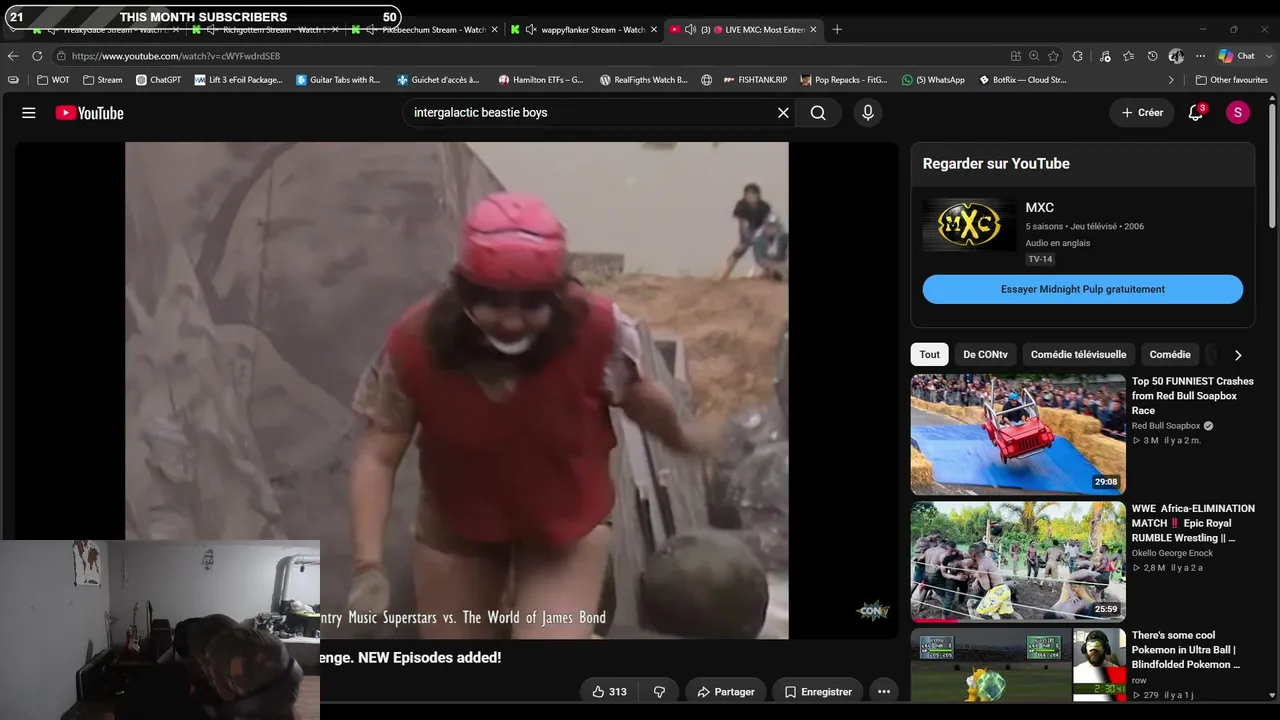1280x720 pixels.
Task: Save the video with the Enregistrer button
Action: (x=818, y=692)
